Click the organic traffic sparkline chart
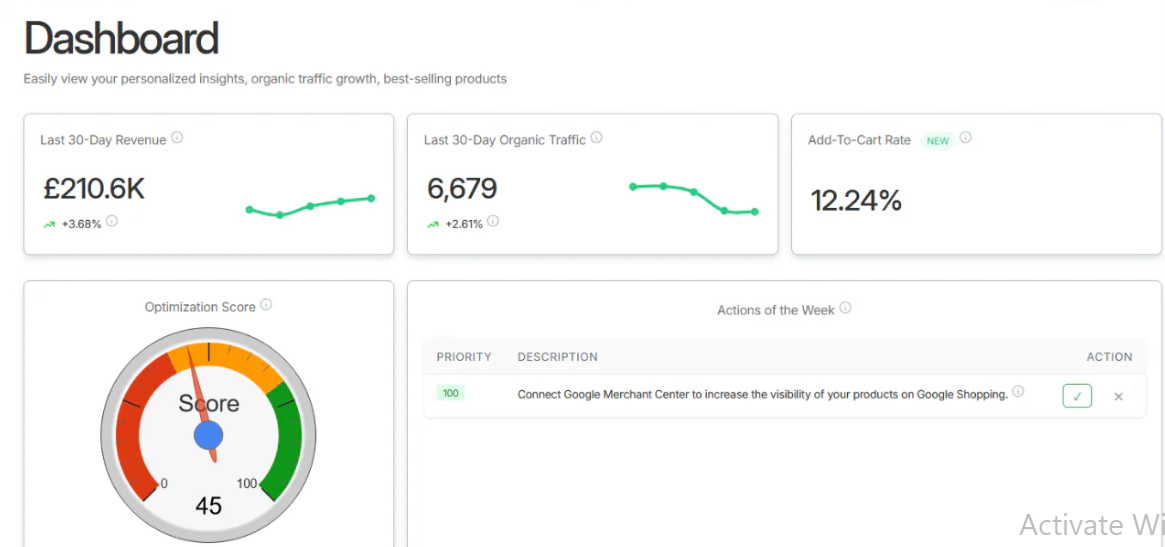The image size is (1165, 547). coord(692,197)
